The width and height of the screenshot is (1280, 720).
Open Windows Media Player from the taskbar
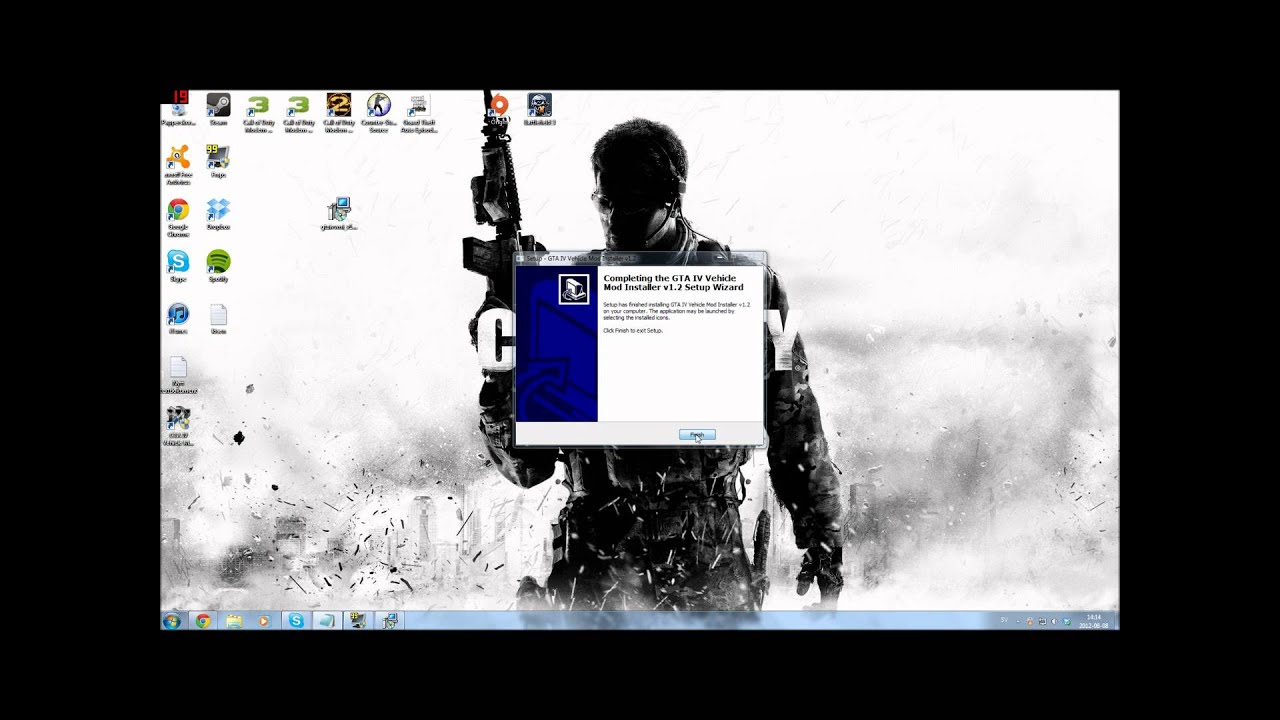click(x=264, y=621)
